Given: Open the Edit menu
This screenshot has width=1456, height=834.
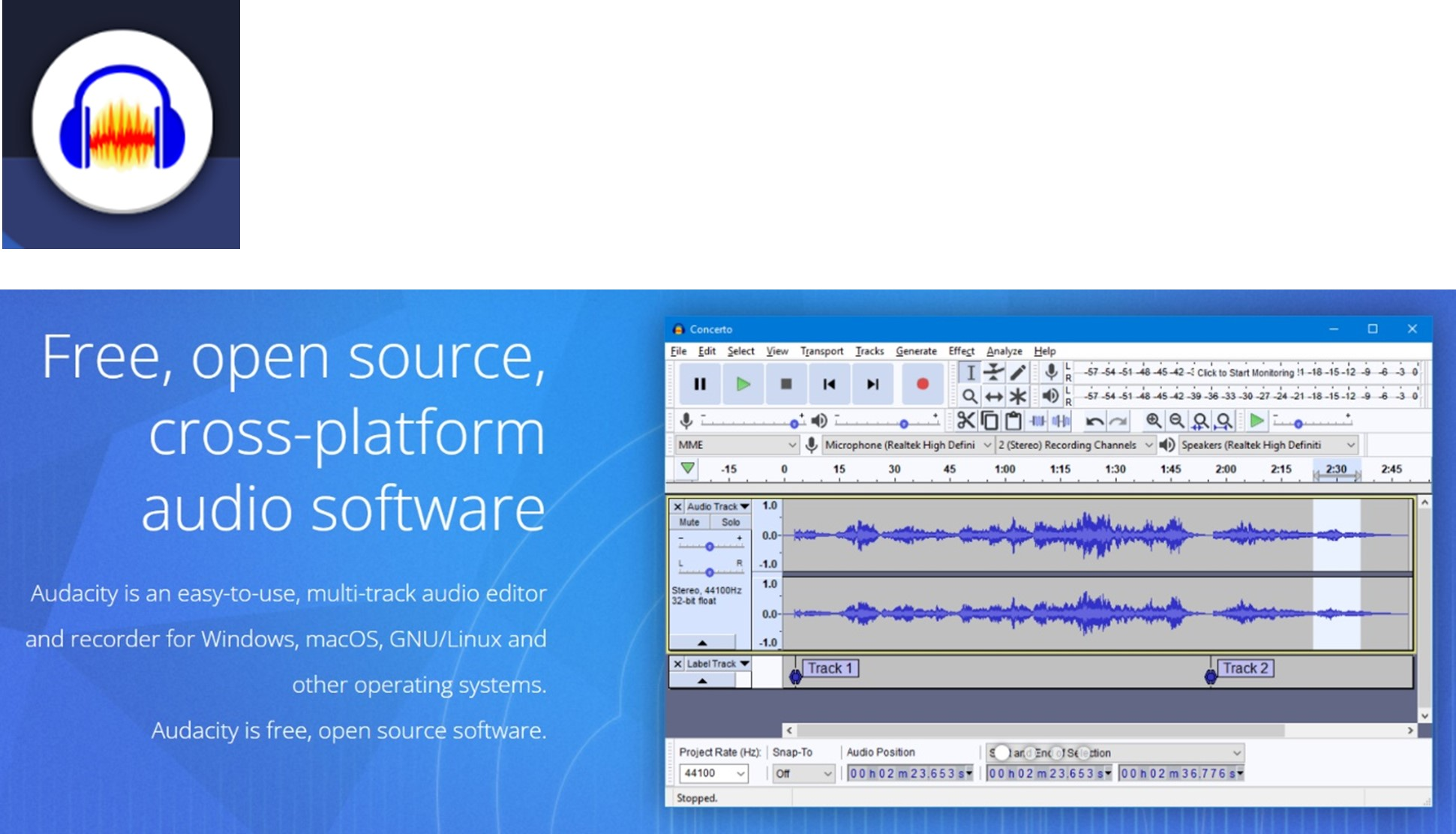Looking at the screenshot, I should point(707,351).
